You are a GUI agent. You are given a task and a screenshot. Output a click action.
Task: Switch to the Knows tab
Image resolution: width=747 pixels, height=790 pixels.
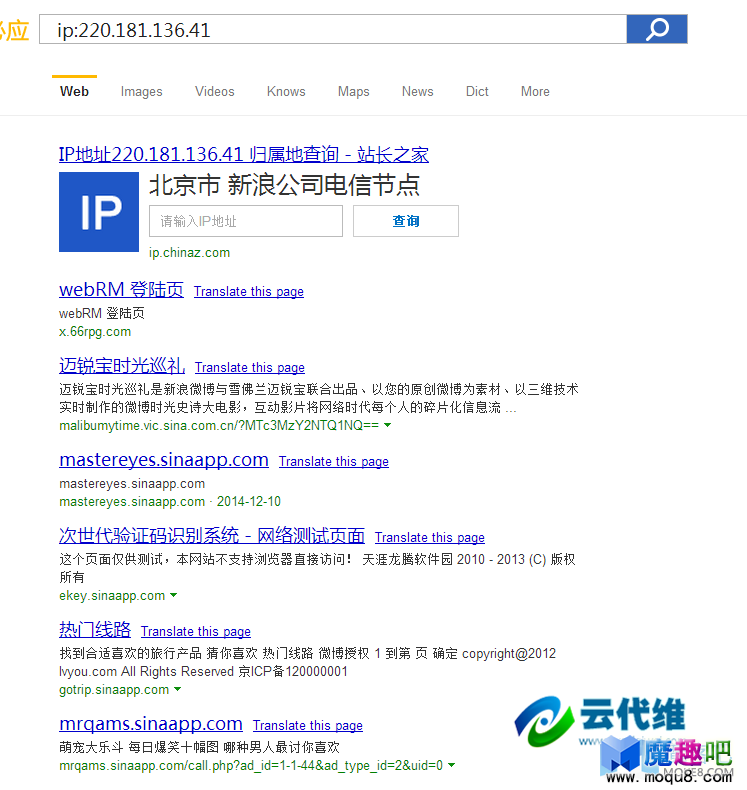(x=286, y=91)
